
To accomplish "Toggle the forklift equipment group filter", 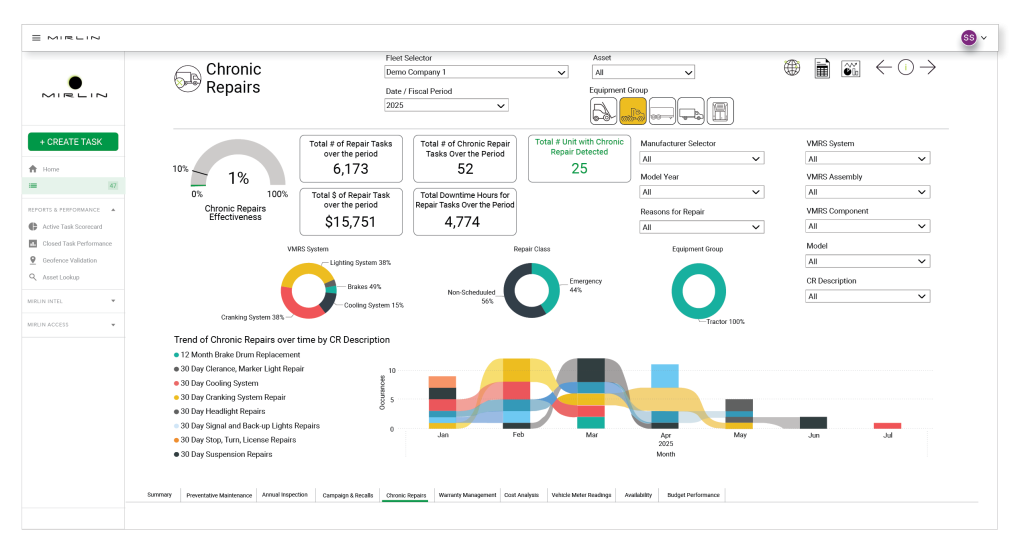I will (x=603, y=111).
